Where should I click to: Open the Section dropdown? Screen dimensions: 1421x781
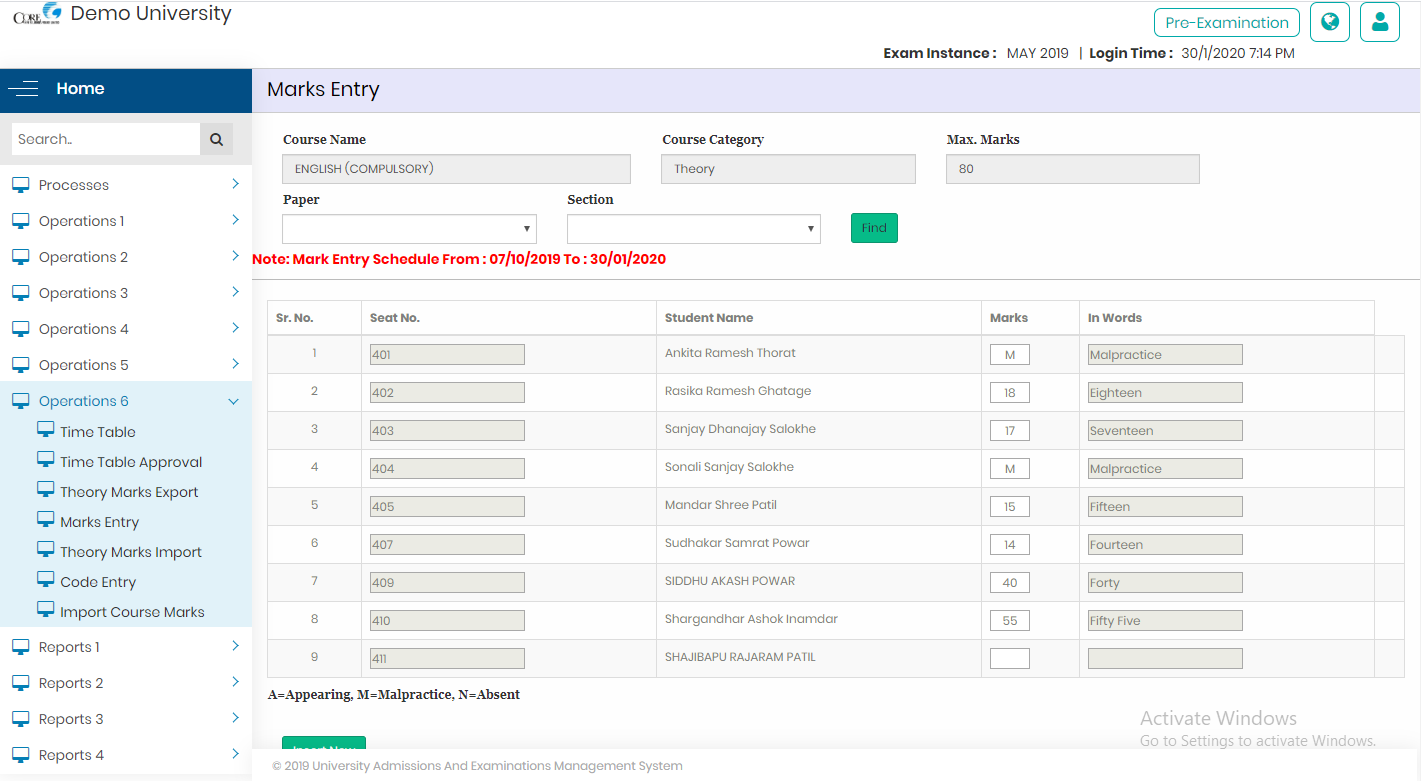click(693, 229)
